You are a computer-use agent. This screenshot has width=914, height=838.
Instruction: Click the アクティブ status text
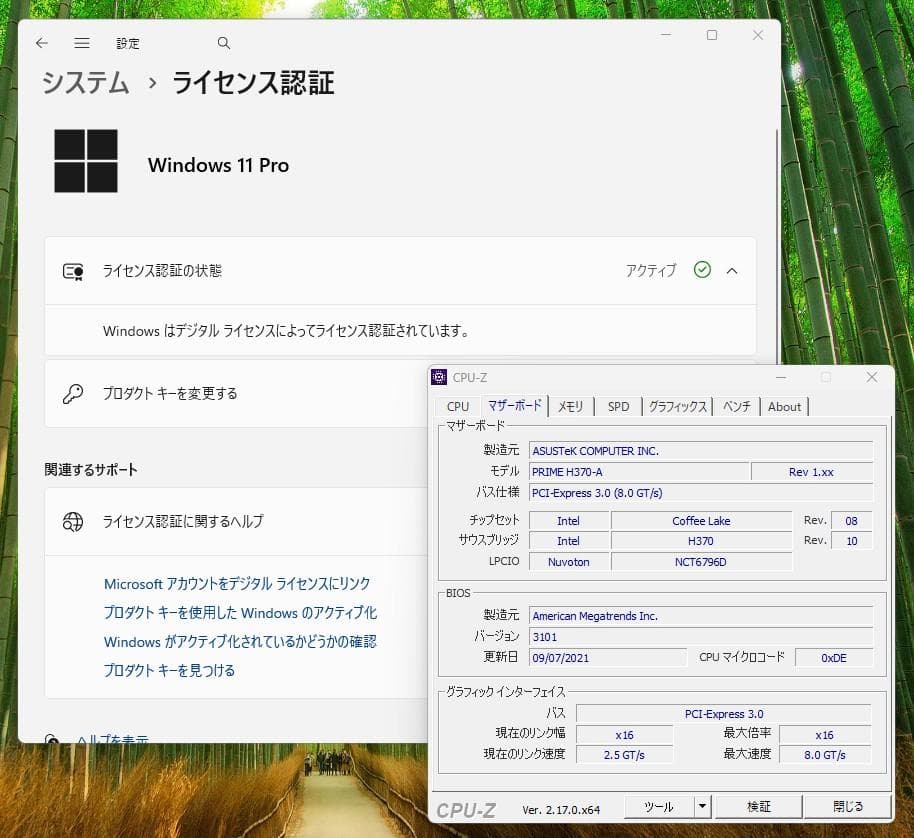tap(651, 270)
